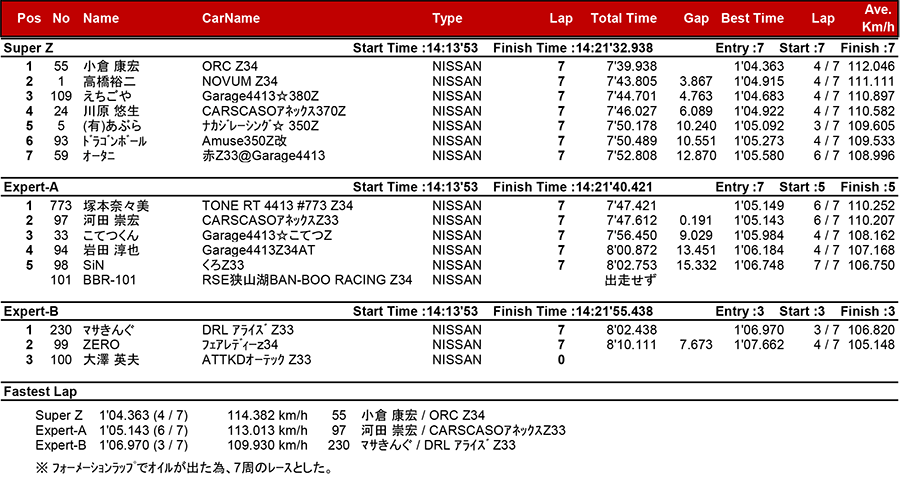This screenshot has height=477, width=900.
Task: Click best time '1'07.662'
Action: pyautogui.click(x=759, y=345)
